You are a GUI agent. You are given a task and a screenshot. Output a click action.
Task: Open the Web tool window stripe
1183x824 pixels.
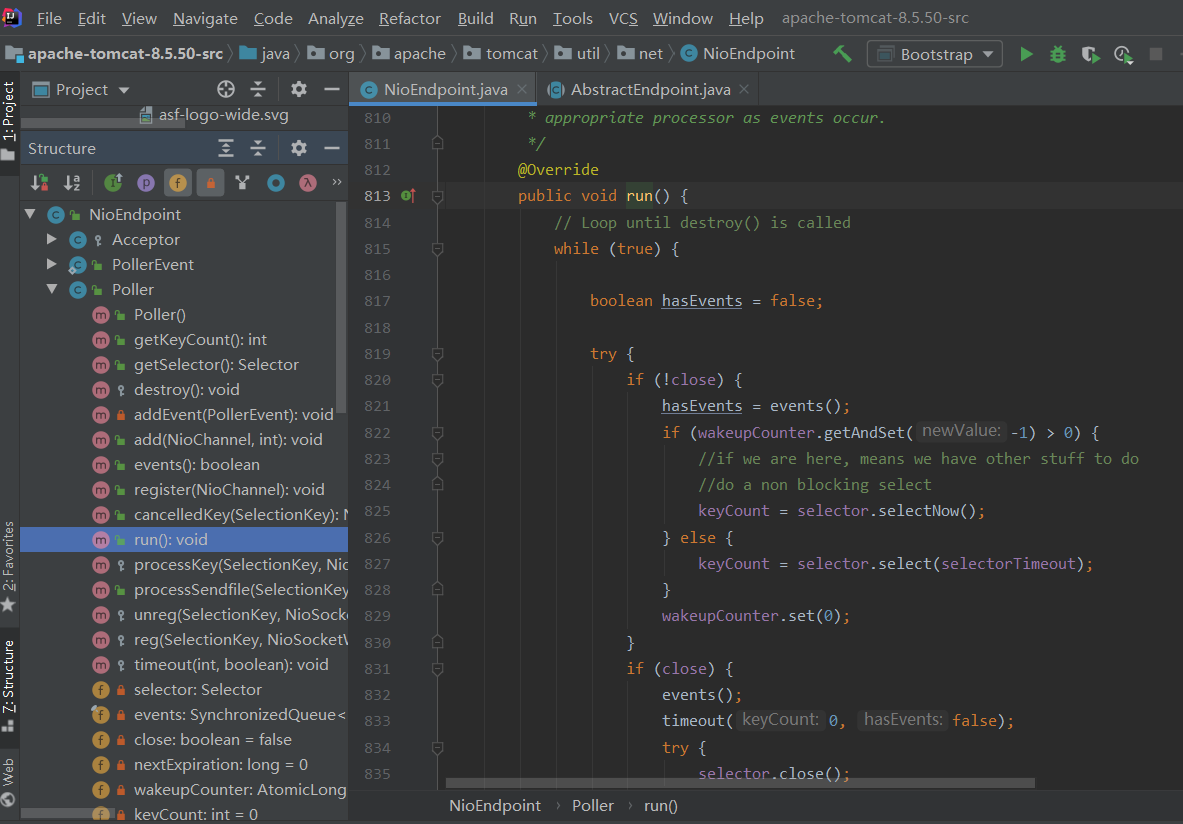(x=9, y=782)
